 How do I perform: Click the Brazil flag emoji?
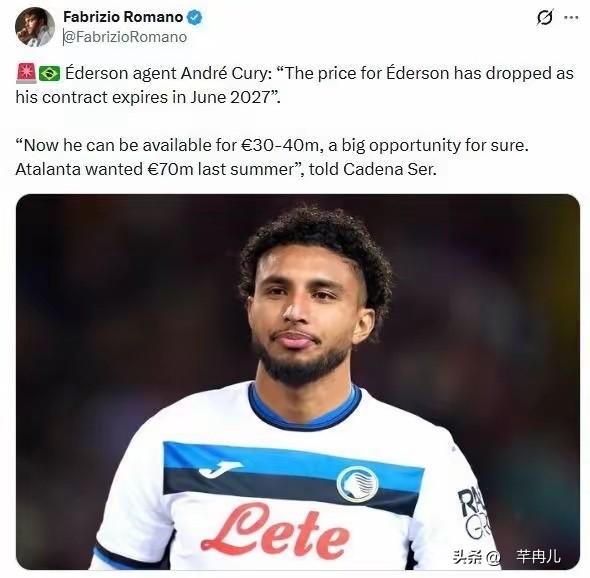50,73
